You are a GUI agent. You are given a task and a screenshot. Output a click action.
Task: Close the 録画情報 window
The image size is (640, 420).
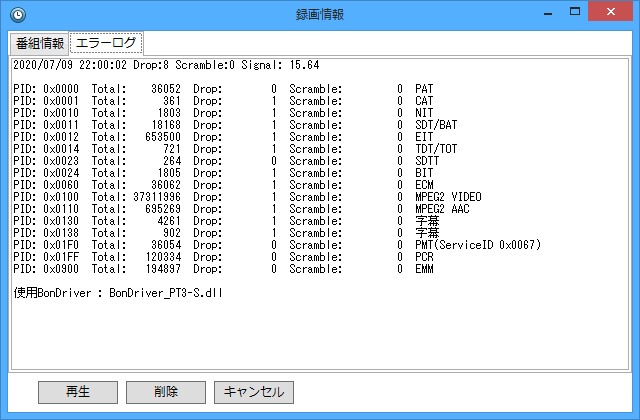pos(611,11)
